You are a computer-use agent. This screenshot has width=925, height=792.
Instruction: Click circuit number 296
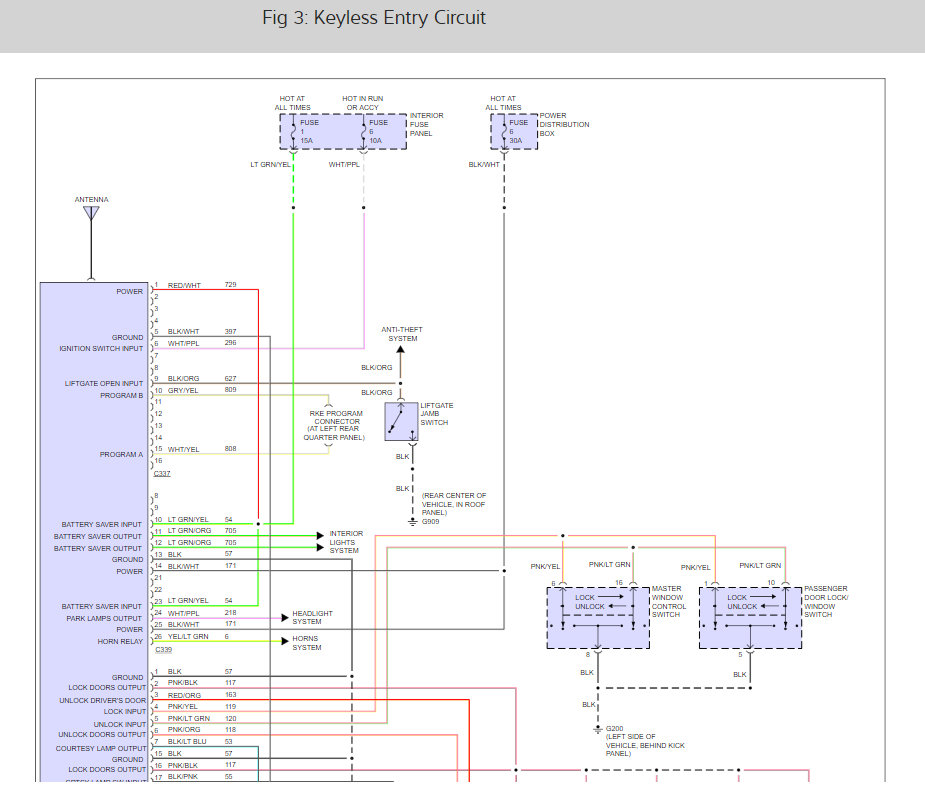(230, 343)
